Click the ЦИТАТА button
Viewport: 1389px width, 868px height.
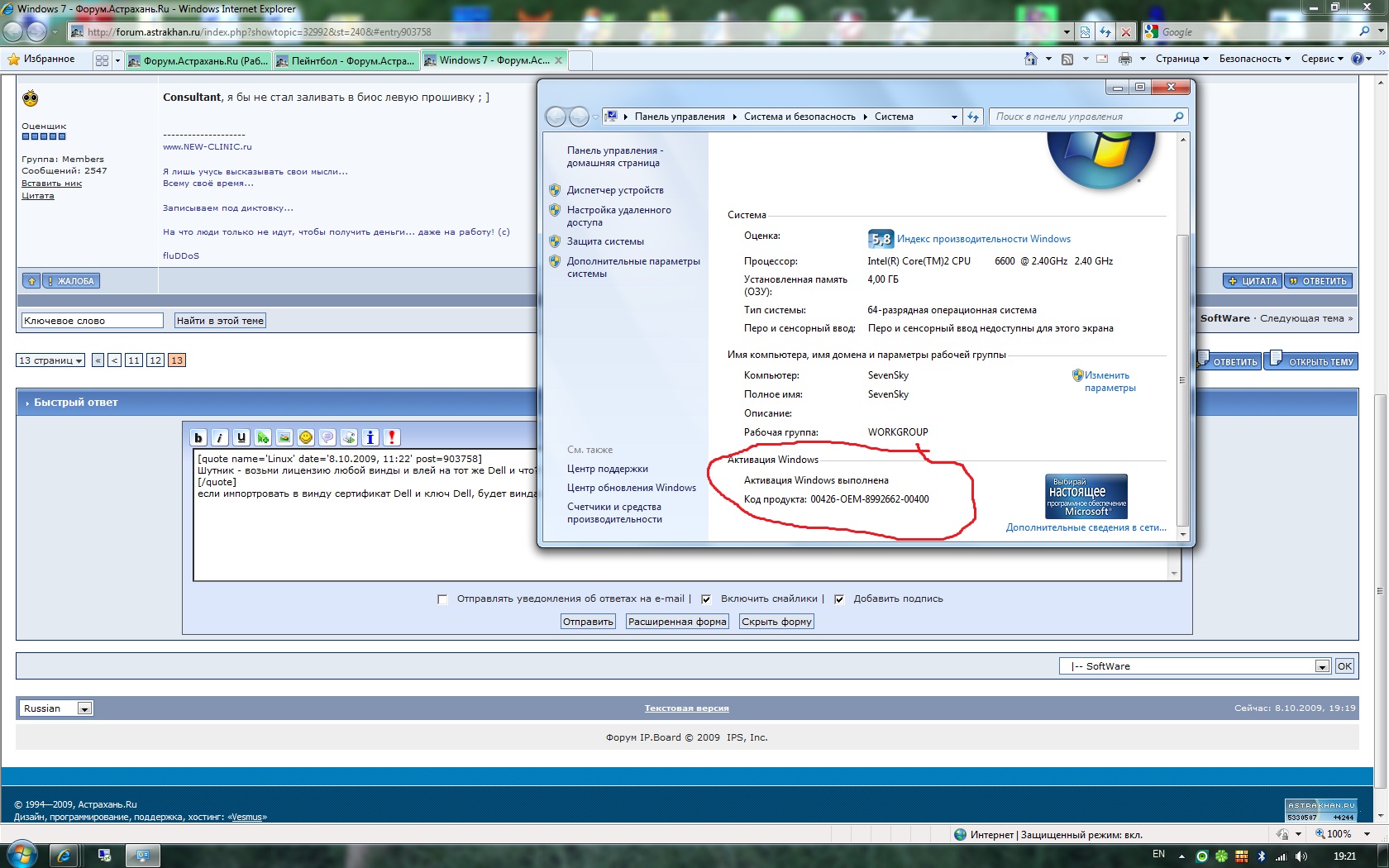1253,281
